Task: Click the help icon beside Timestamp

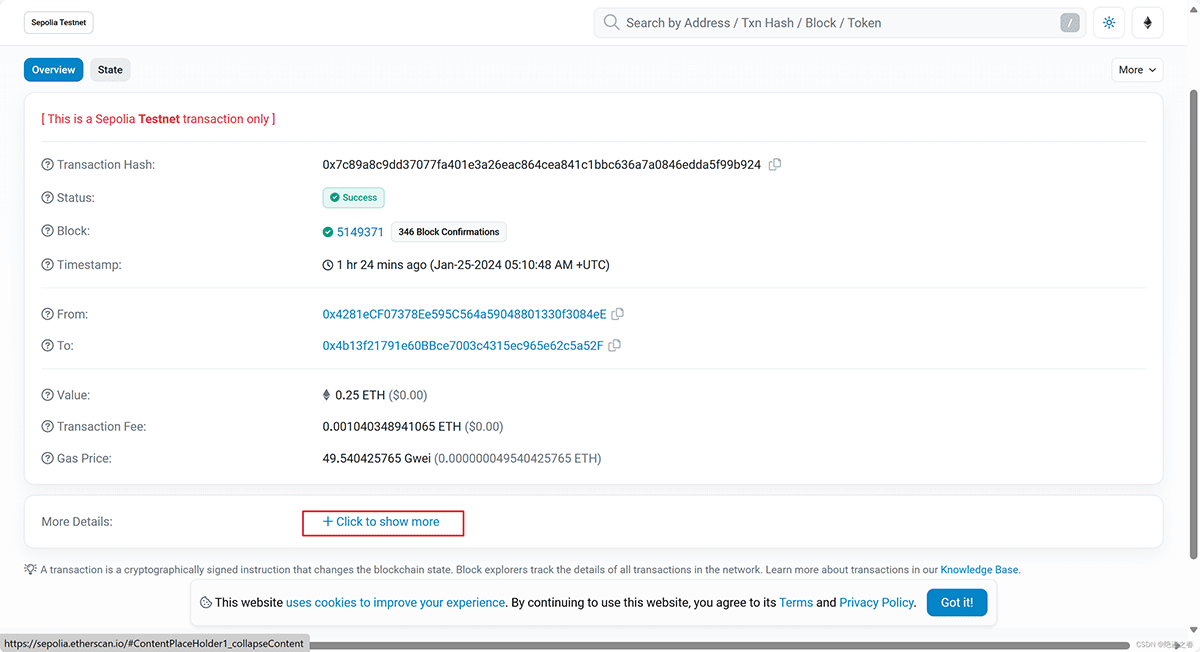Action: (x=47, y=265)
